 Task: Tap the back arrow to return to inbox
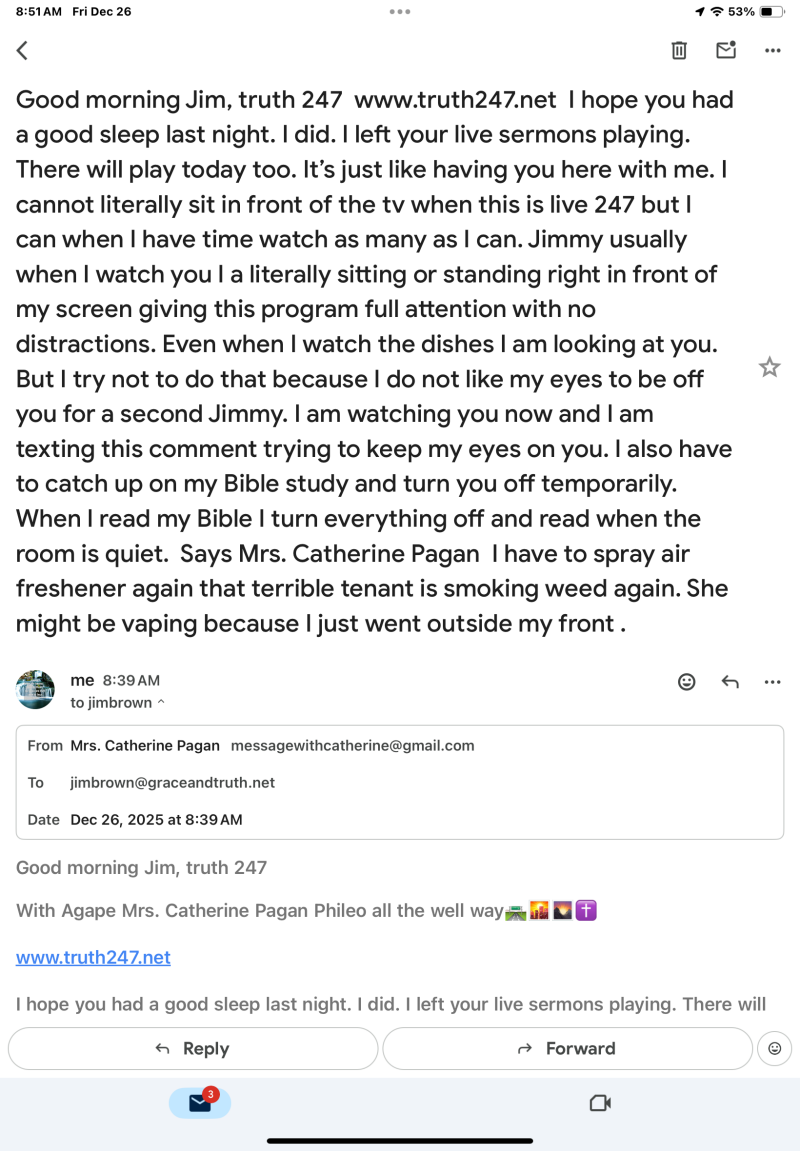22,50
